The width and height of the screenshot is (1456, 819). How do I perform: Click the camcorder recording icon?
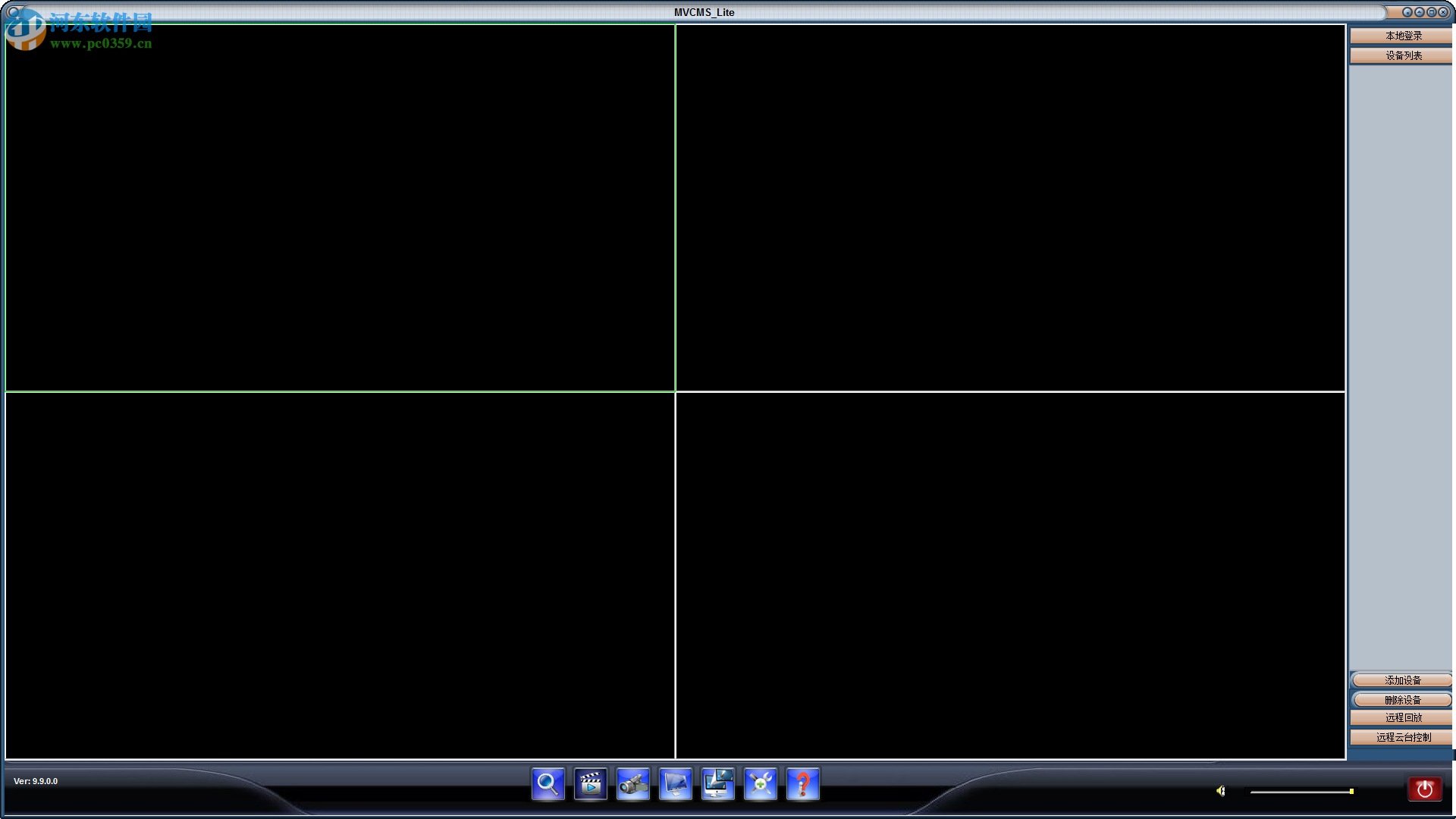[x=632, y=784]
